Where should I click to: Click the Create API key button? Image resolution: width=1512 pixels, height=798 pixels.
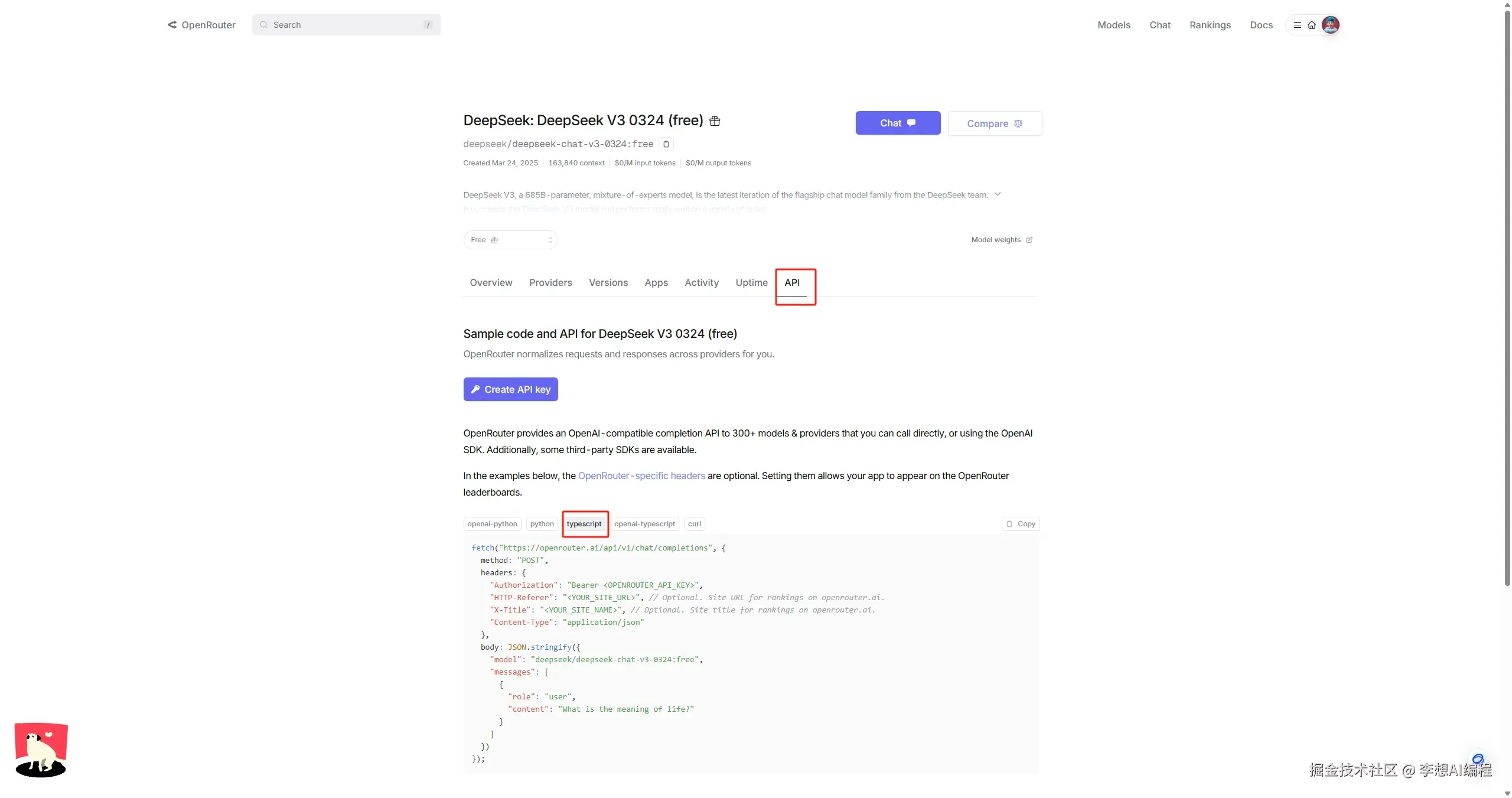(x=510, y=390)
